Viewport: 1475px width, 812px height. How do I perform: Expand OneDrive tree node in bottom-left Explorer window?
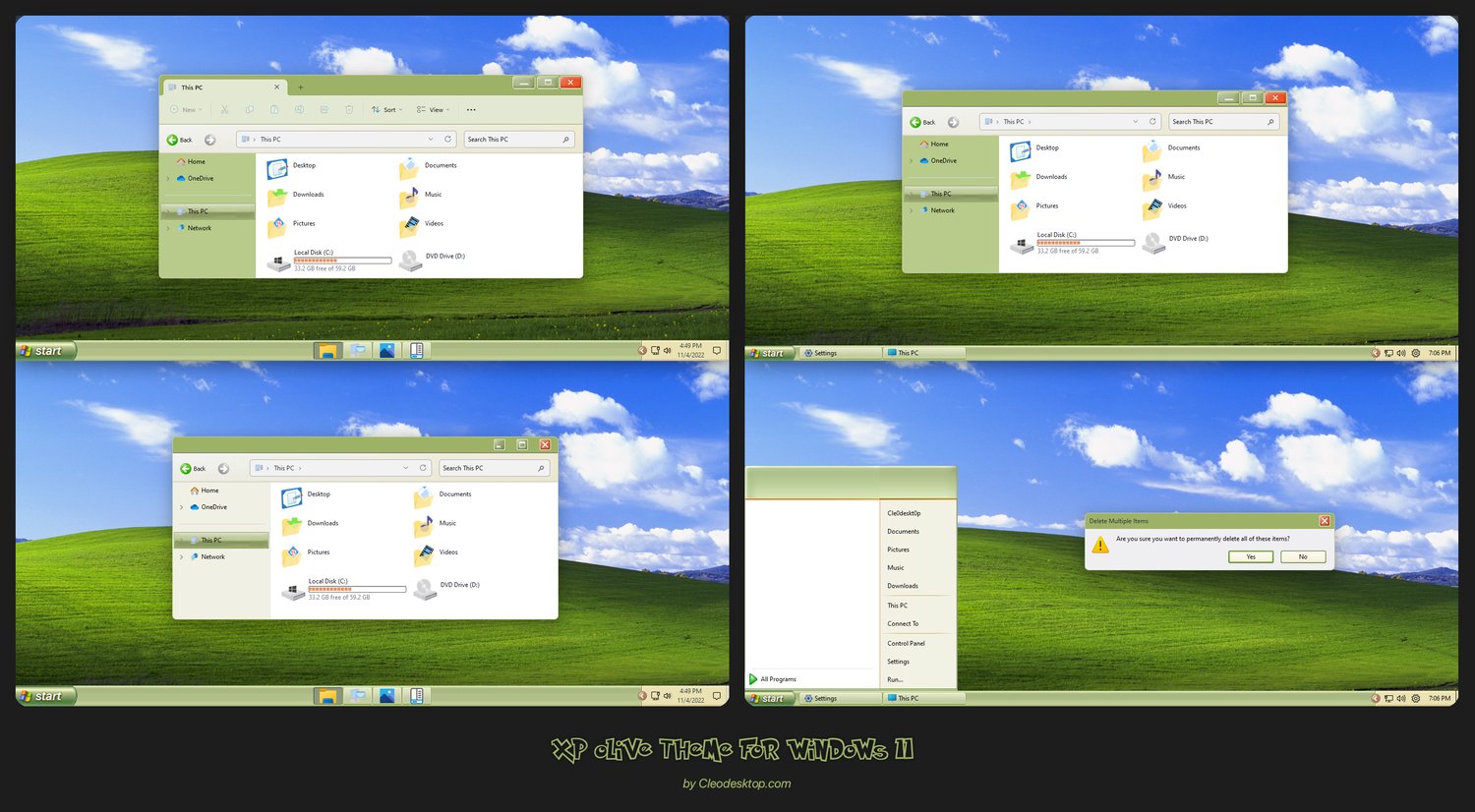(x=182, y=507)
